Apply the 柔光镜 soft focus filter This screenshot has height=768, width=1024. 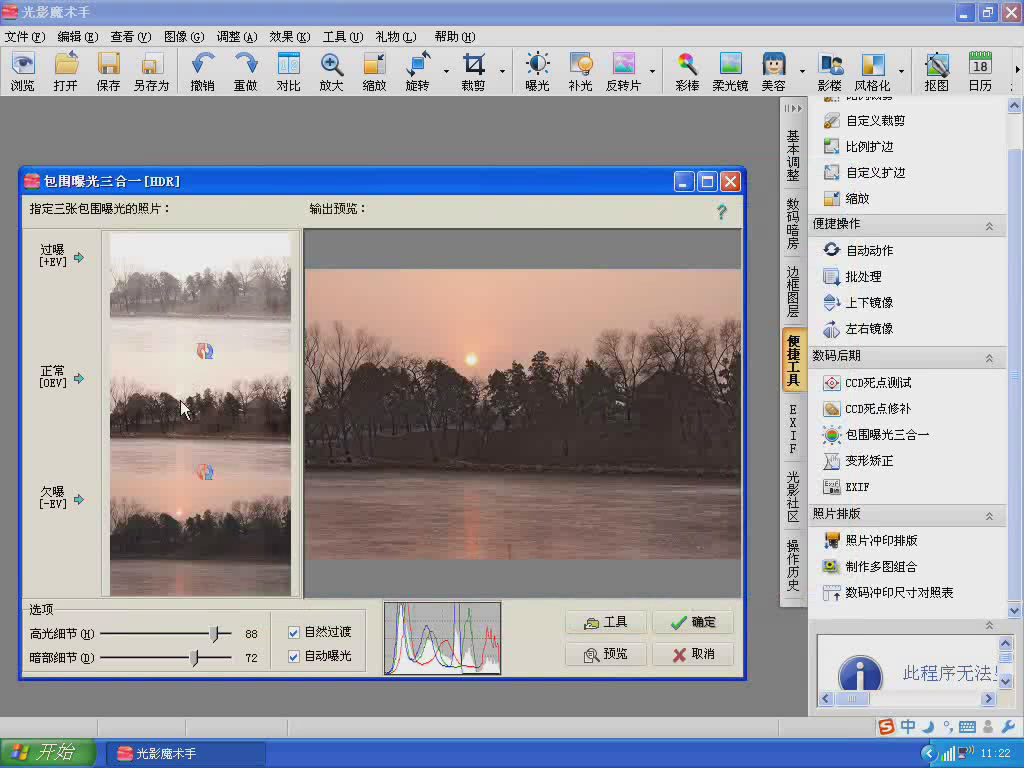tap(730, 71)
